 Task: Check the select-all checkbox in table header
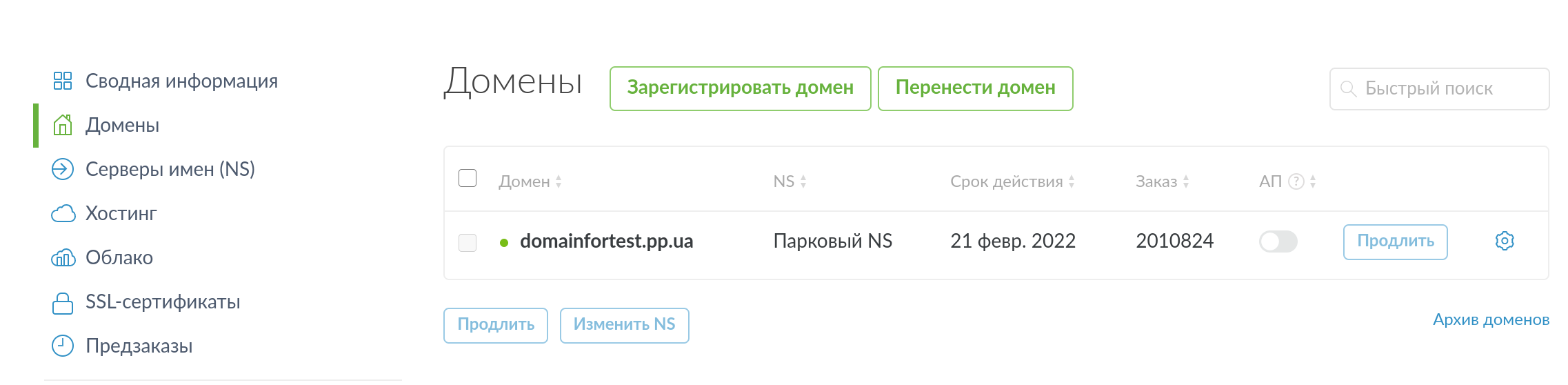(x=468, y=178)
